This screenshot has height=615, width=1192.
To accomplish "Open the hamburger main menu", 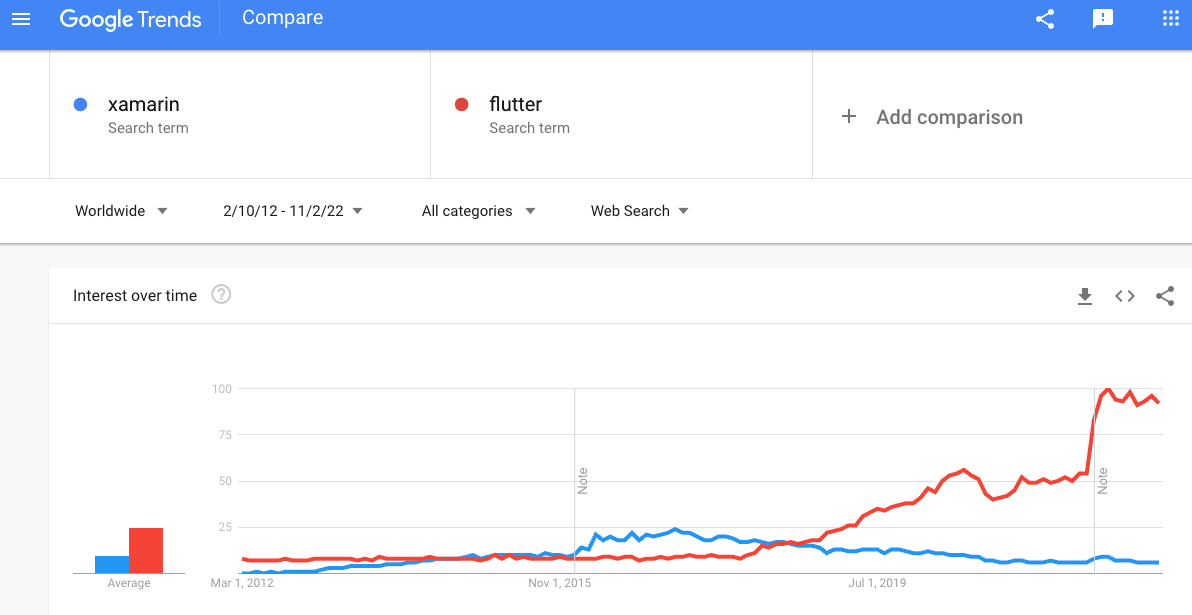I will point(21,19).
